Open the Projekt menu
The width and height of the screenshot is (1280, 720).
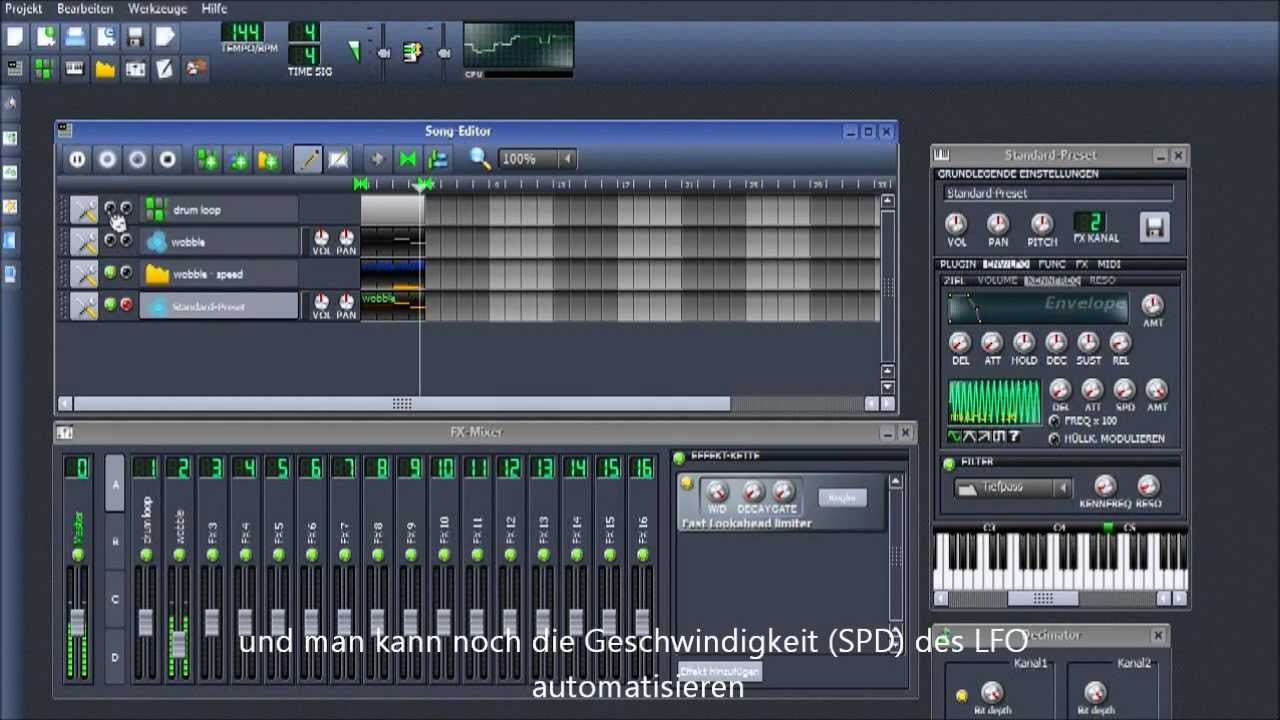23,8
